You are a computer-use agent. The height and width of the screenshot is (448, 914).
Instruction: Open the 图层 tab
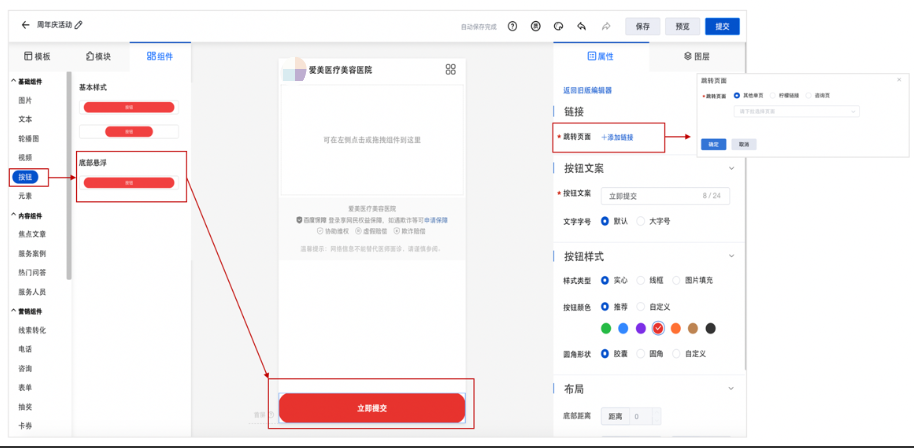[x=697, y=57]
